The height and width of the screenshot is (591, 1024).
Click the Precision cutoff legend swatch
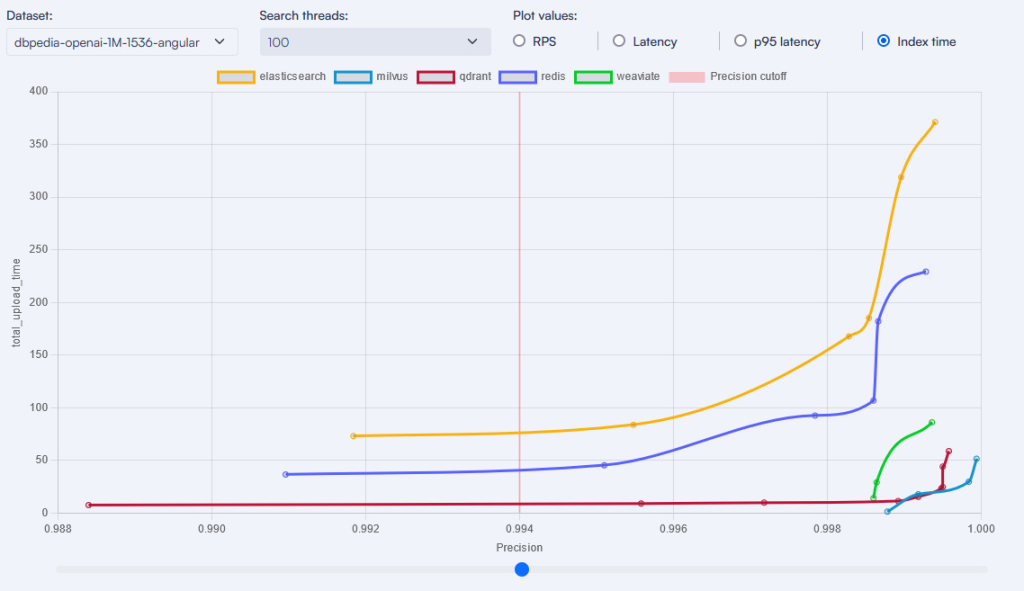(688, 76)
